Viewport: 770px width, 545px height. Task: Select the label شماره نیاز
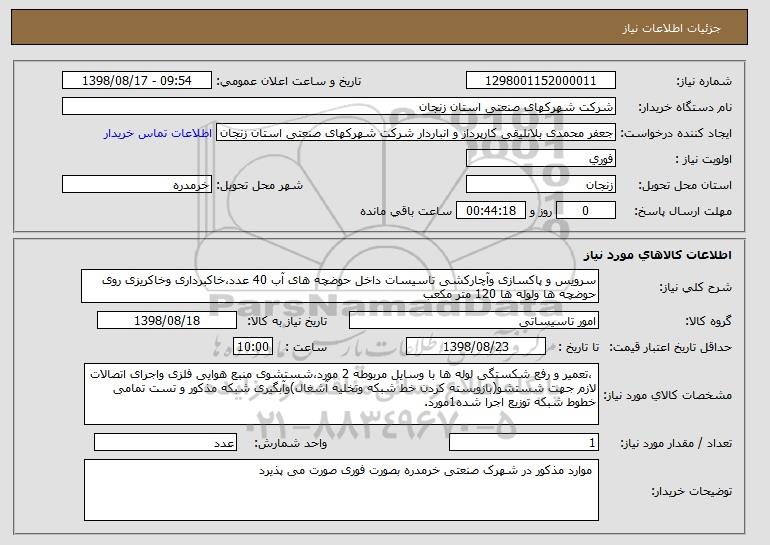click(x=704, y=81)
